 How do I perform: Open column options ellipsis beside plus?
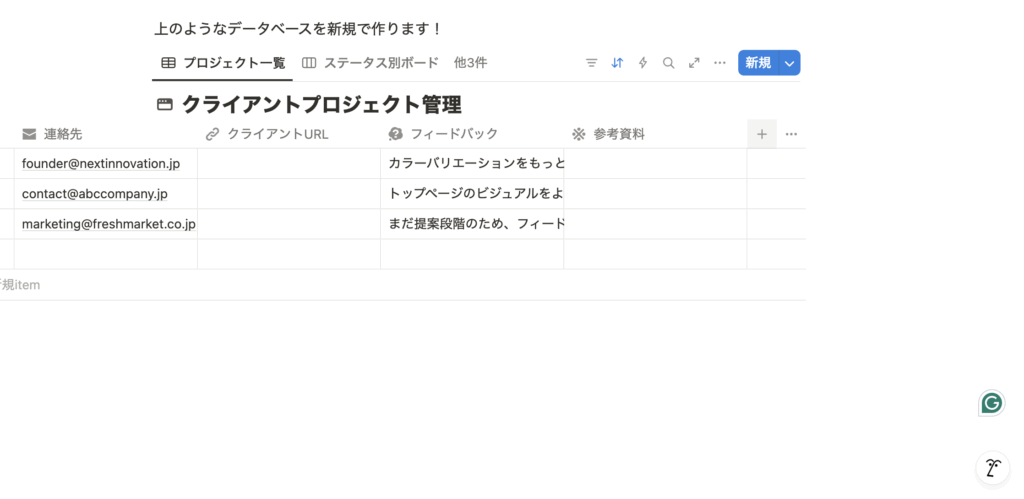point(791,134)
